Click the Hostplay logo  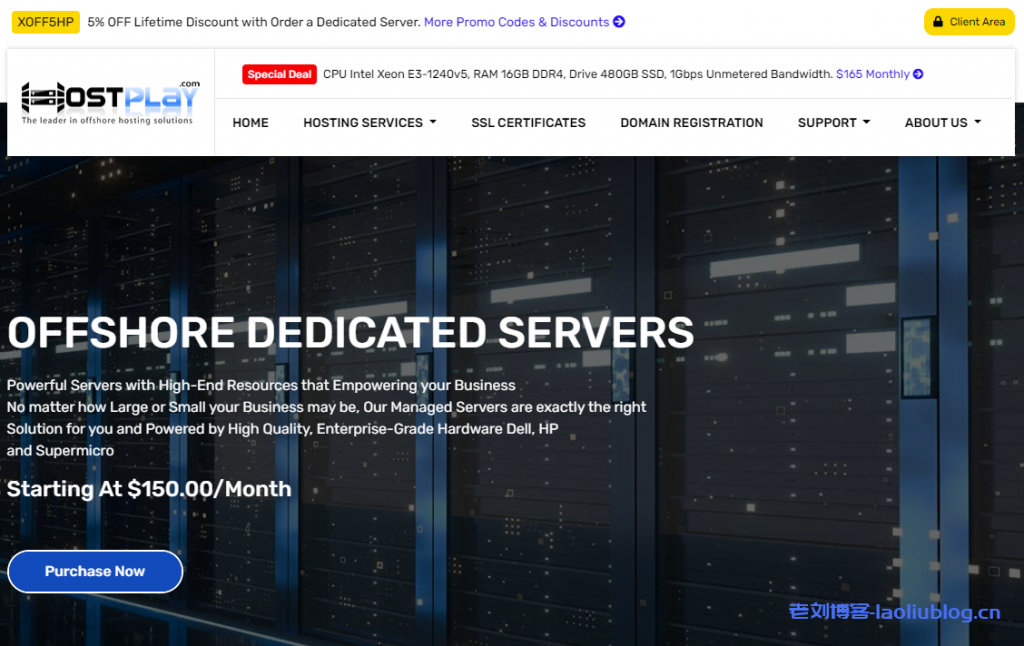click(x=109, y=102)
